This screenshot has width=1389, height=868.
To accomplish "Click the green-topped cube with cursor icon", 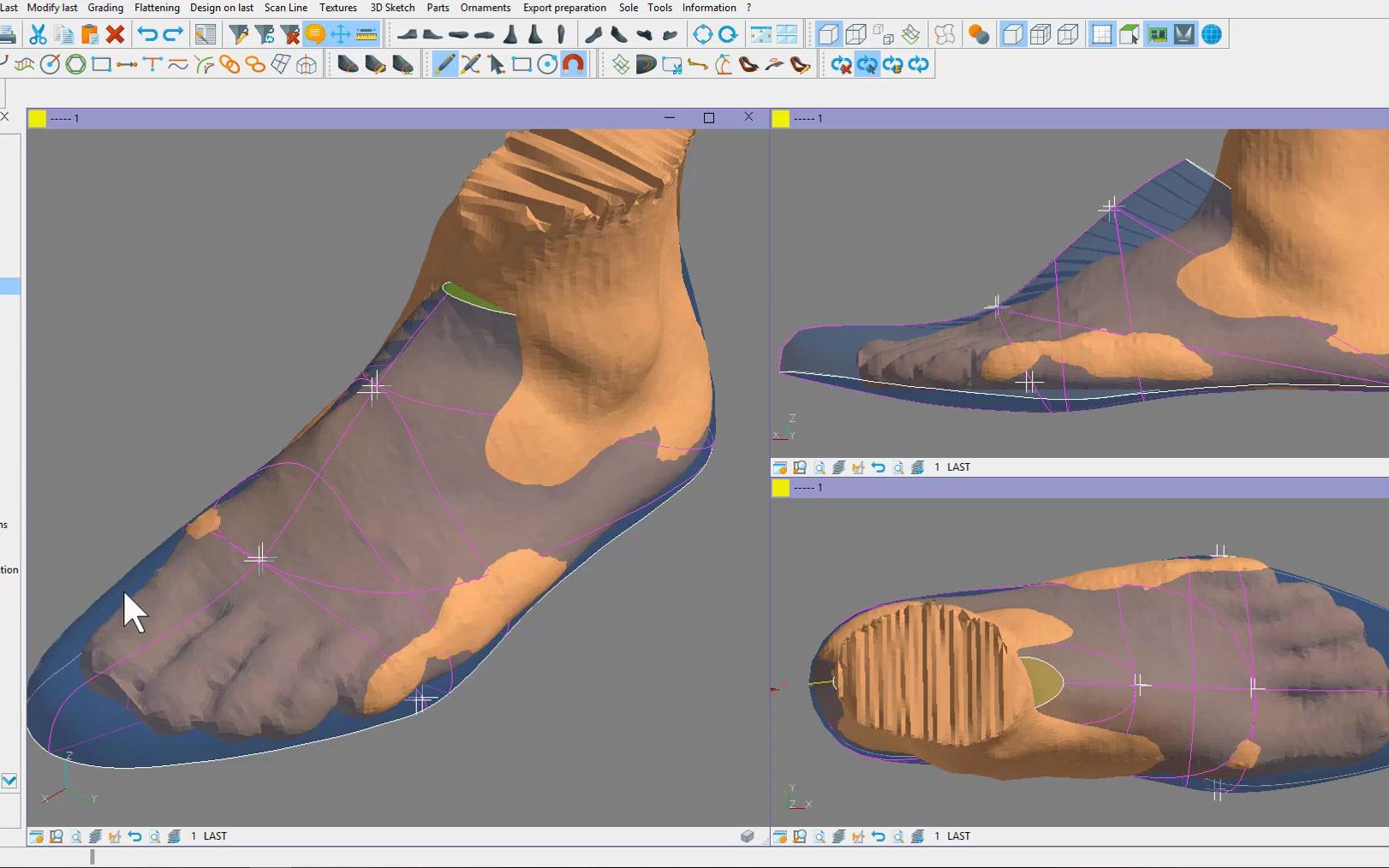I will 1130,34.
